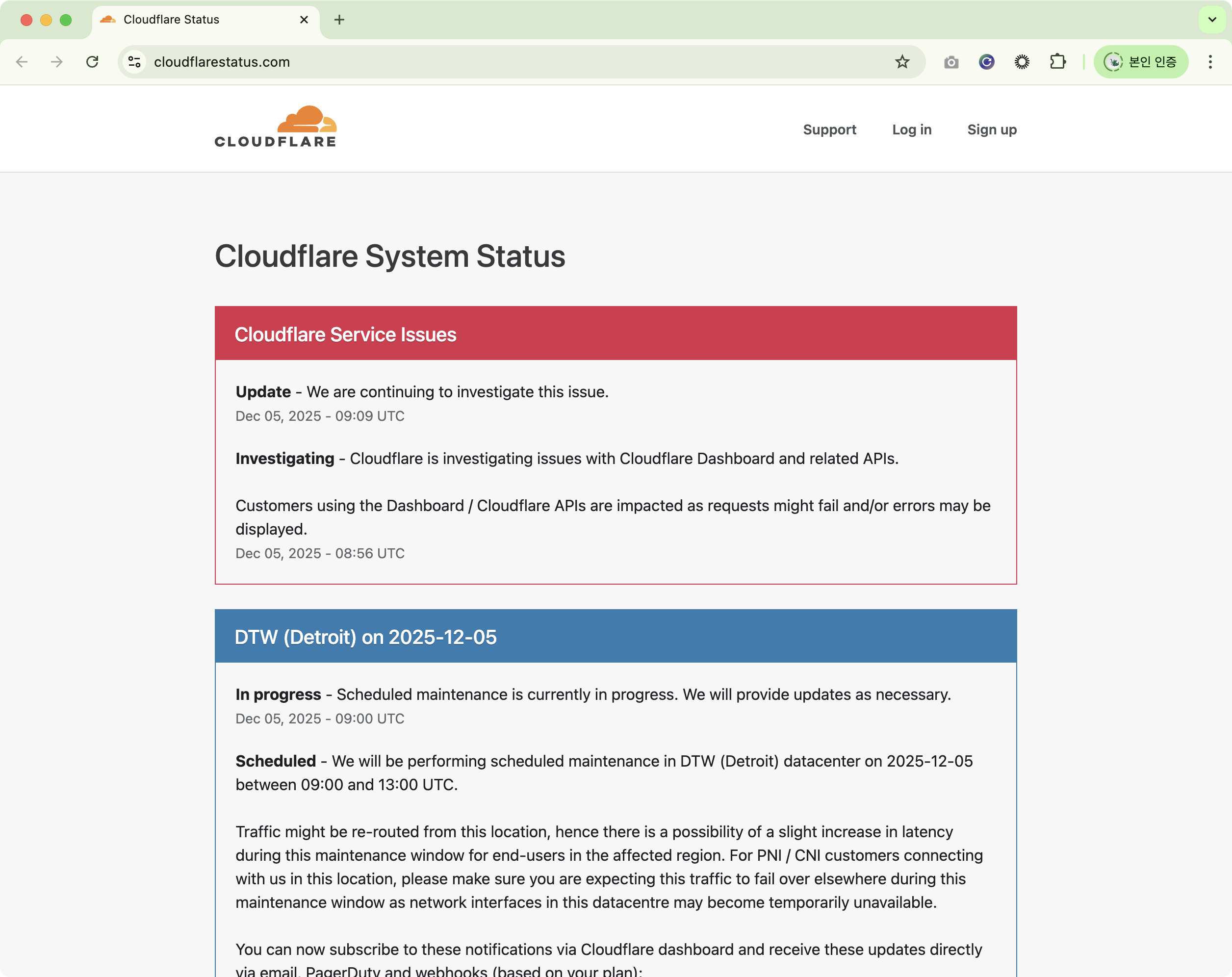Open the Extensions puzzle-piece menu
1232x977 pixels.
tap(1058, 62)
